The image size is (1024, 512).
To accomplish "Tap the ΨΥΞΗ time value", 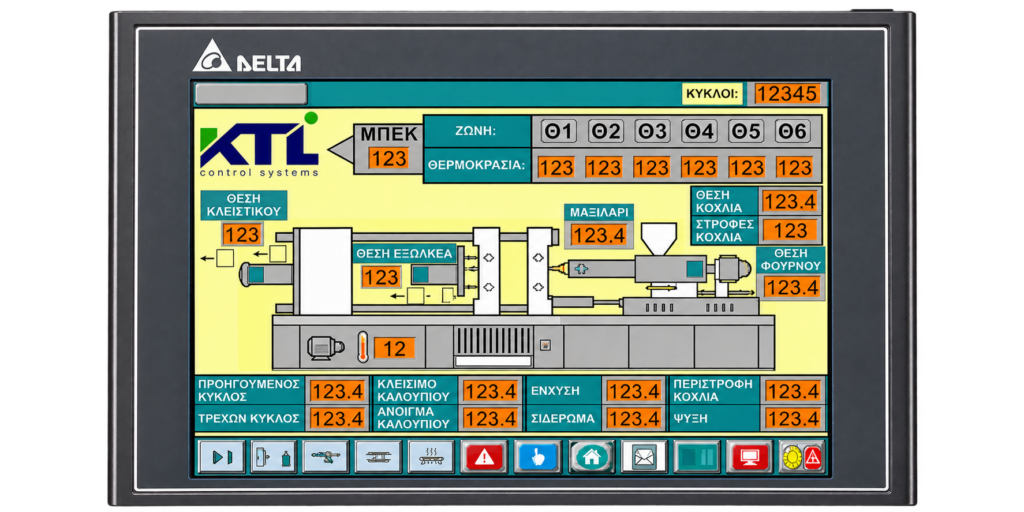I will (792, 418).
